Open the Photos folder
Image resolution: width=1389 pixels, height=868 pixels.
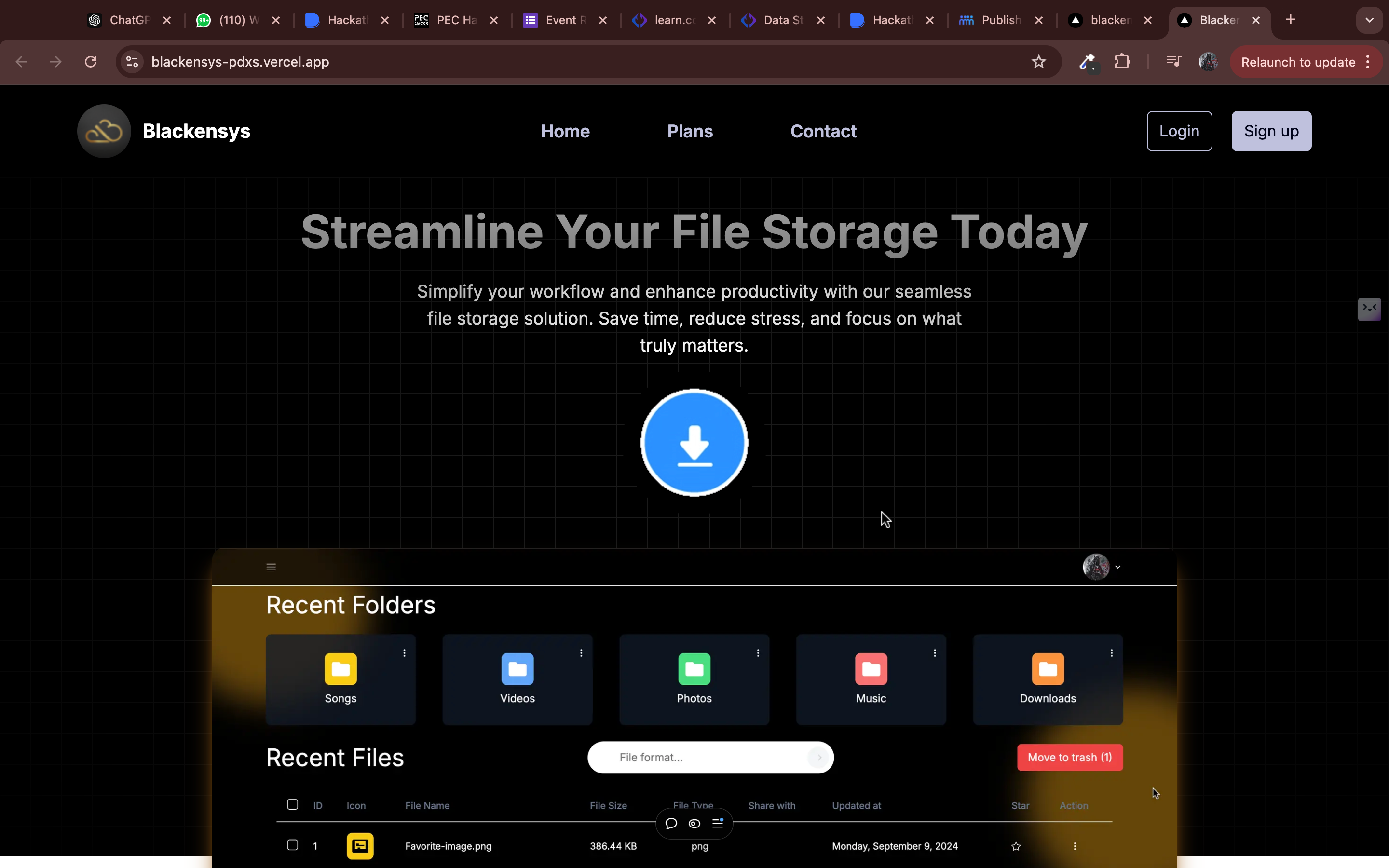pyautogui.click(x=694, y=679)
